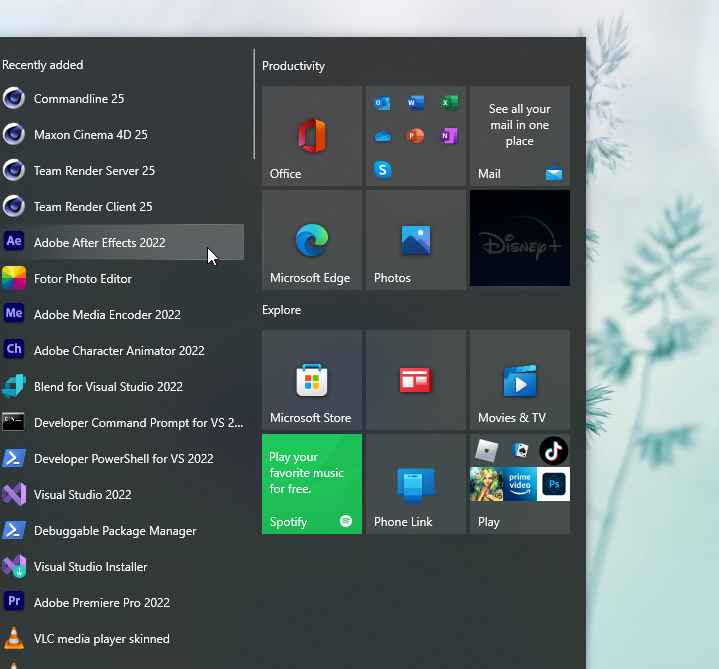Click the Recently added heading
Screen dimensions: 719x669
point(43,65)
